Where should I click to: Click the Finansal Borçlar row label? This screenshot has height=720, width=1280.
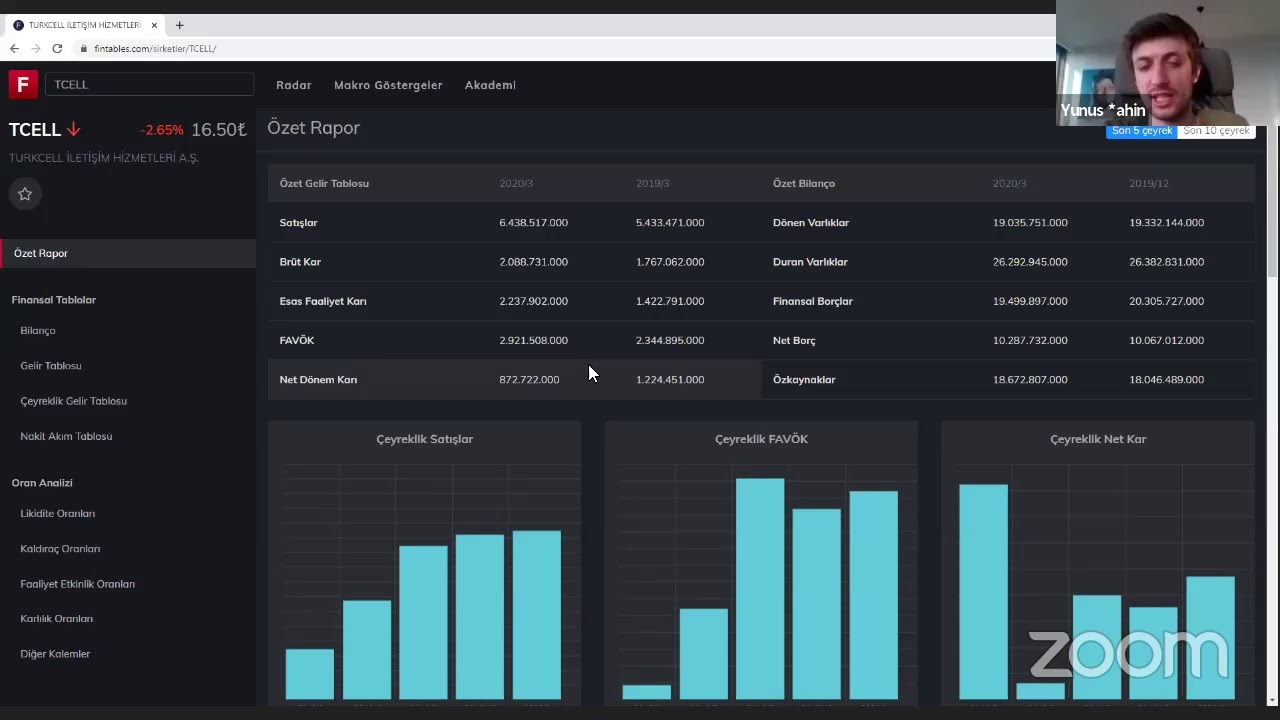[x=813, y=301]
